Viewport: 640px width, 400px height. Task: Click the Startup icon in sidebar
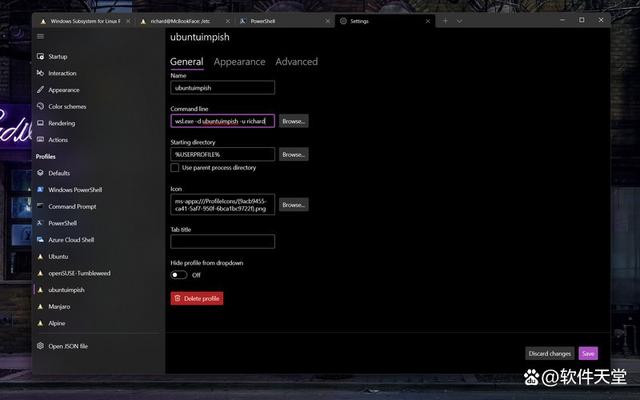(x=40, y=56)
